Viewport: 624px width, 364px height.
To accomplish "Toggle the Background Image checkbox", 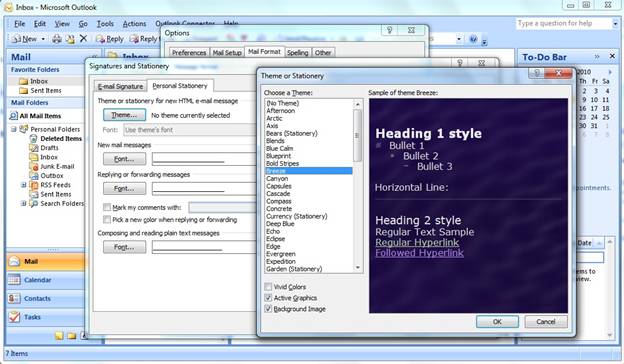I will pos(268,309).
